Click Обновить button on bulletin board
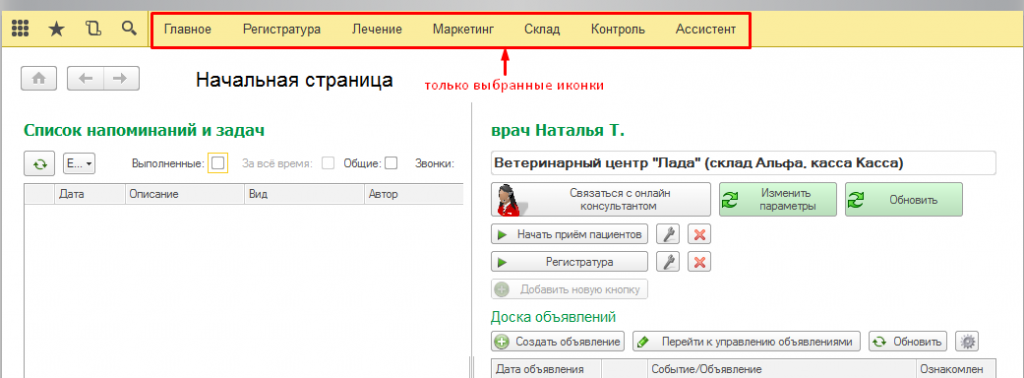The image size is (1024, 378). point(908,341)
